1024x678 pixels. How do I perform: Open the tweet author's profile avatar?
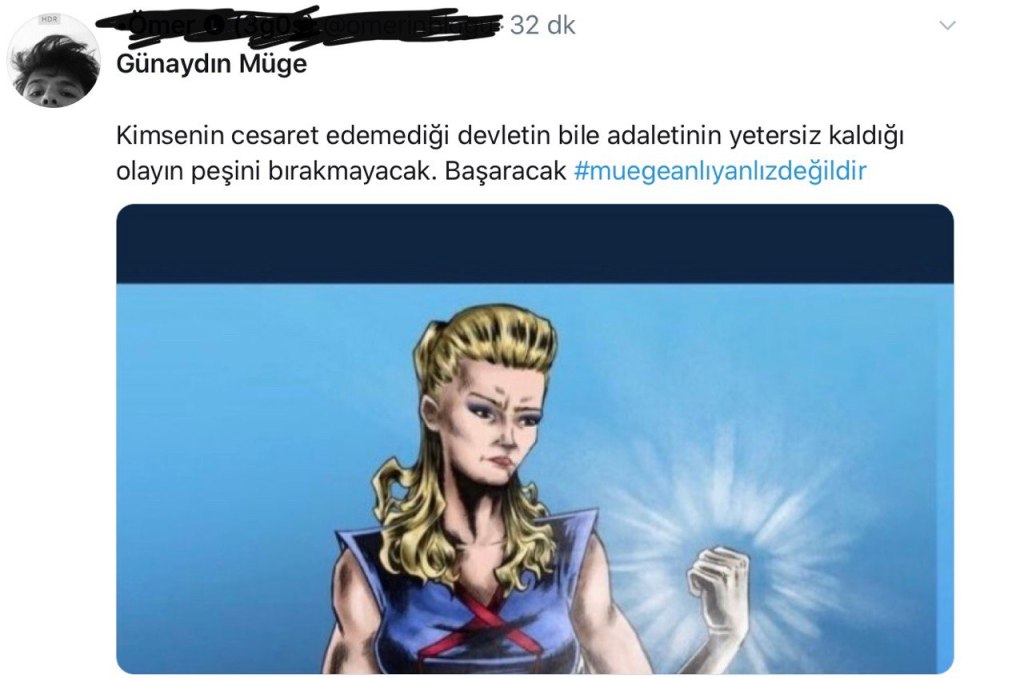click(x=54, y=61)
